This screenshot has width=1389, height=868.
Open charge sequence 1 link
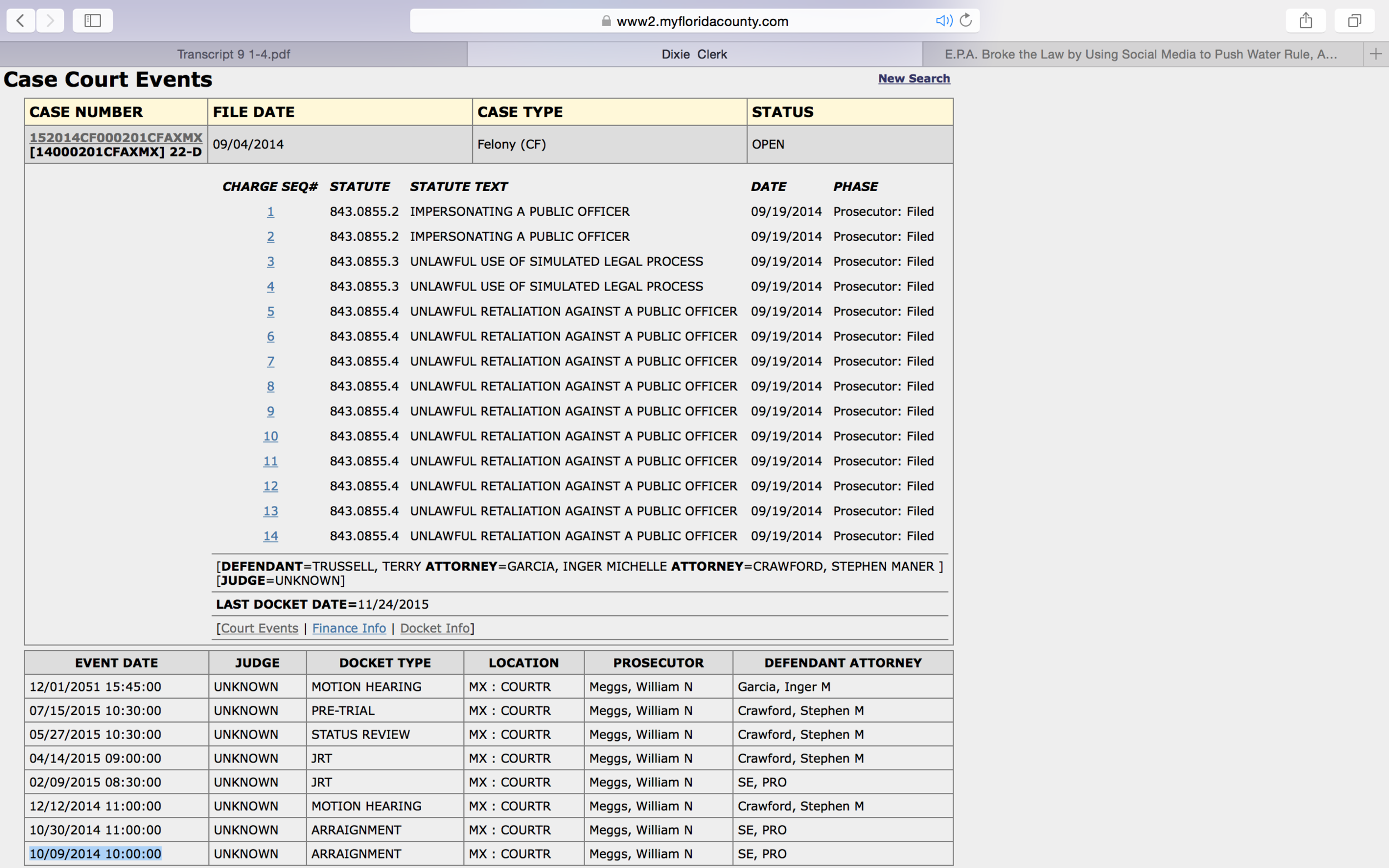[x=271, y=211]
